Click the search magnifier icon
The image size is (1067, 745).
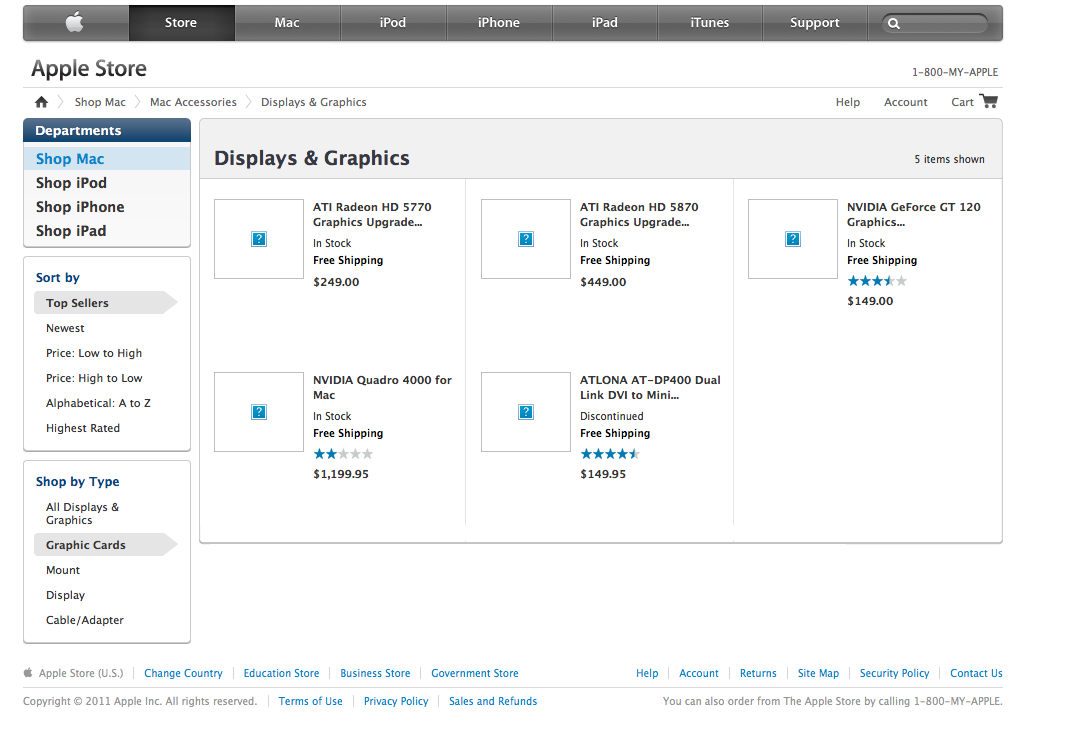click(x=894, y=24)
